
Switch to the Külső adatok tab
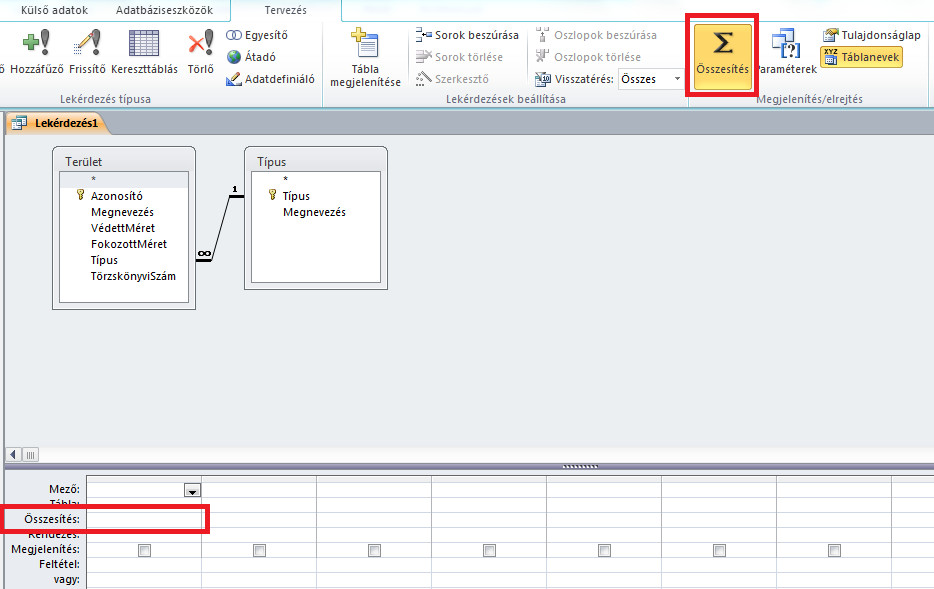(x=47, y=10)
